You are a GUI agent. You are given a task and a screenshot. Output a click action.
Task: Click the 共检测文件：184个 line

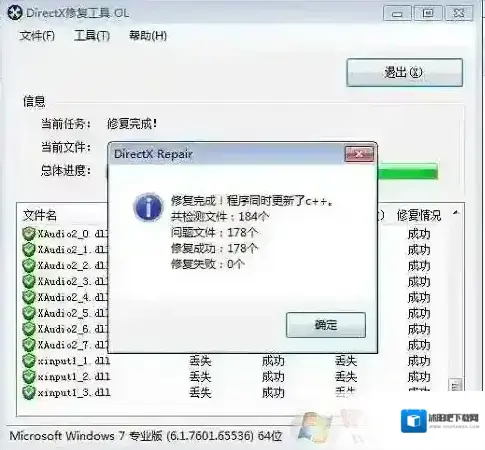[x=220, y=217]
